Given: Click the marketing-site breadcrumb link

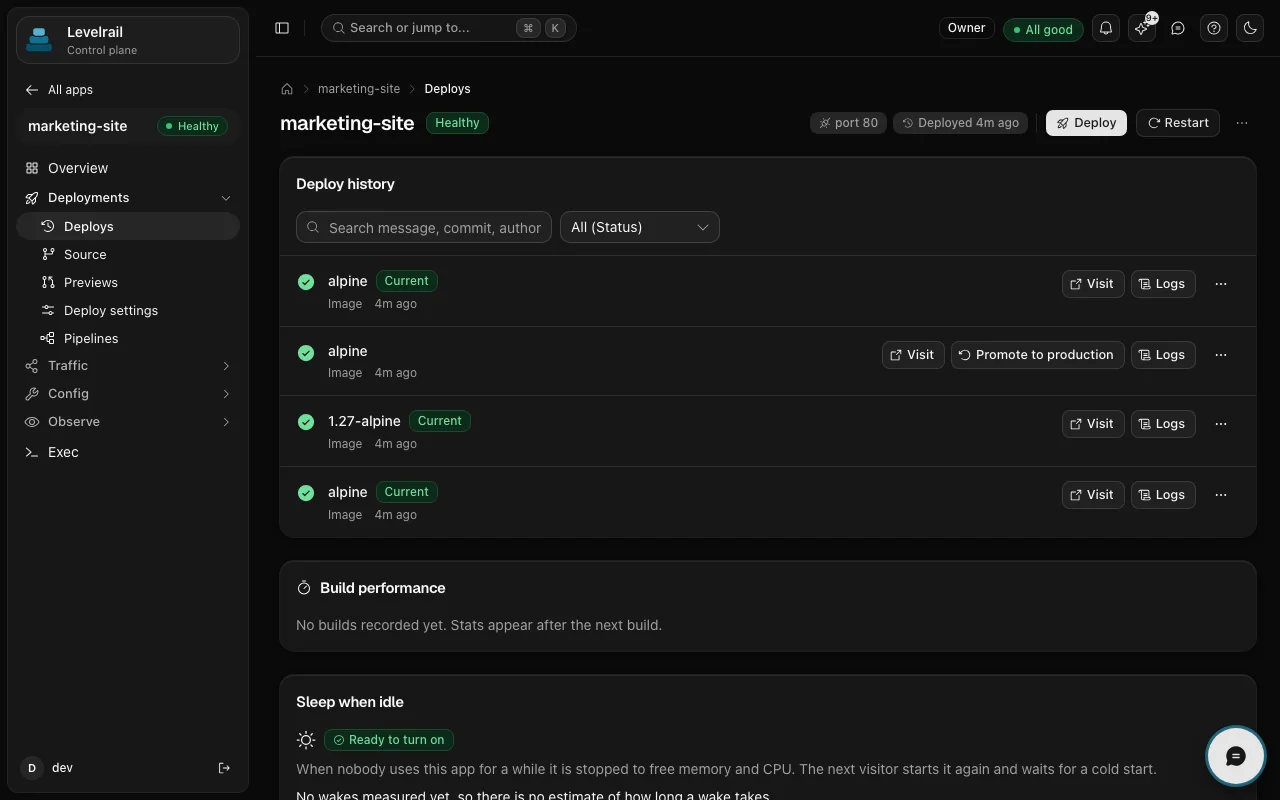Looking at the screenshot, I should (x=359, y=89).
